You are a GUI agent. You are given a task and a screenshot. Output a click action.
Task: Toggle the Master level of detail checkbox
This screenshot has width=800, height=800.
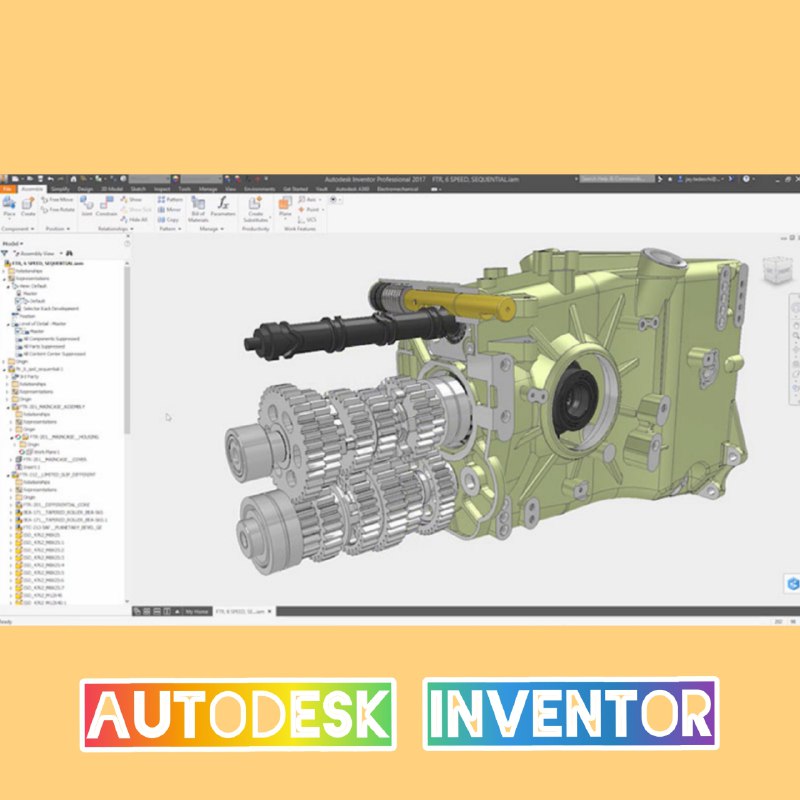18,331
